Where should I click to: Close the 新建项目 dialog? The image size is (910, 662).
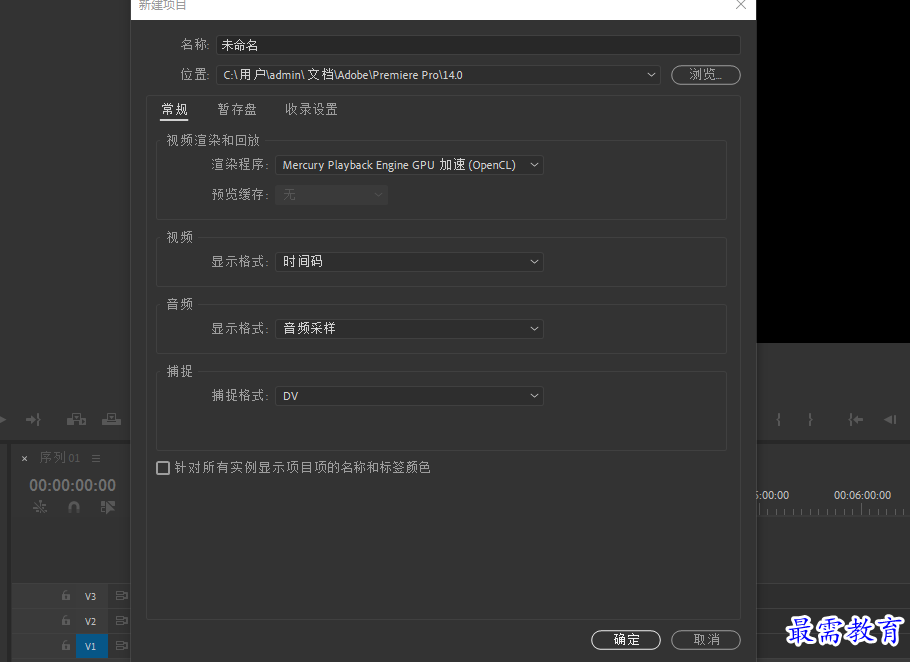tap(741, 5)
